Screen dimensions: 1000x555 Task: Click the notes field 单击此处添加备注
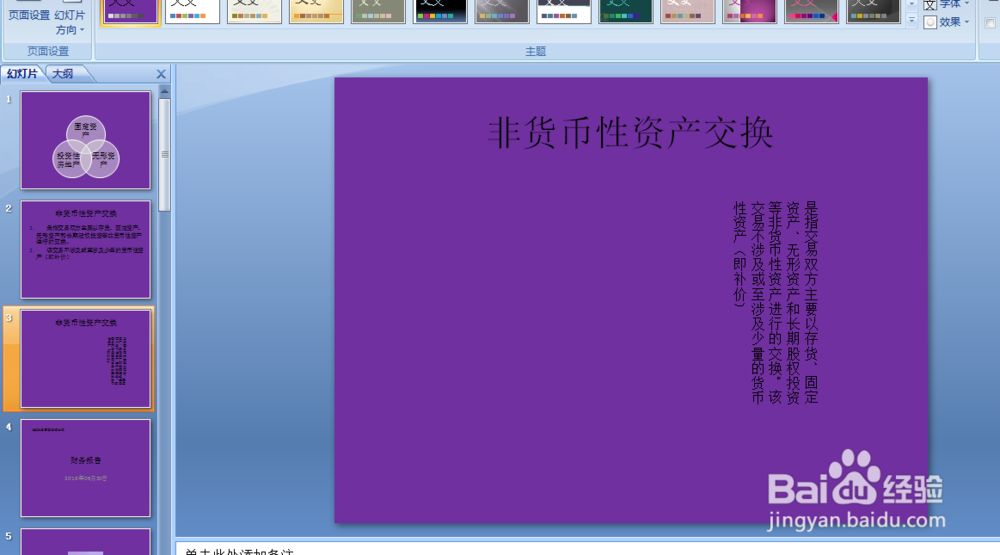(x=239, y=551)
